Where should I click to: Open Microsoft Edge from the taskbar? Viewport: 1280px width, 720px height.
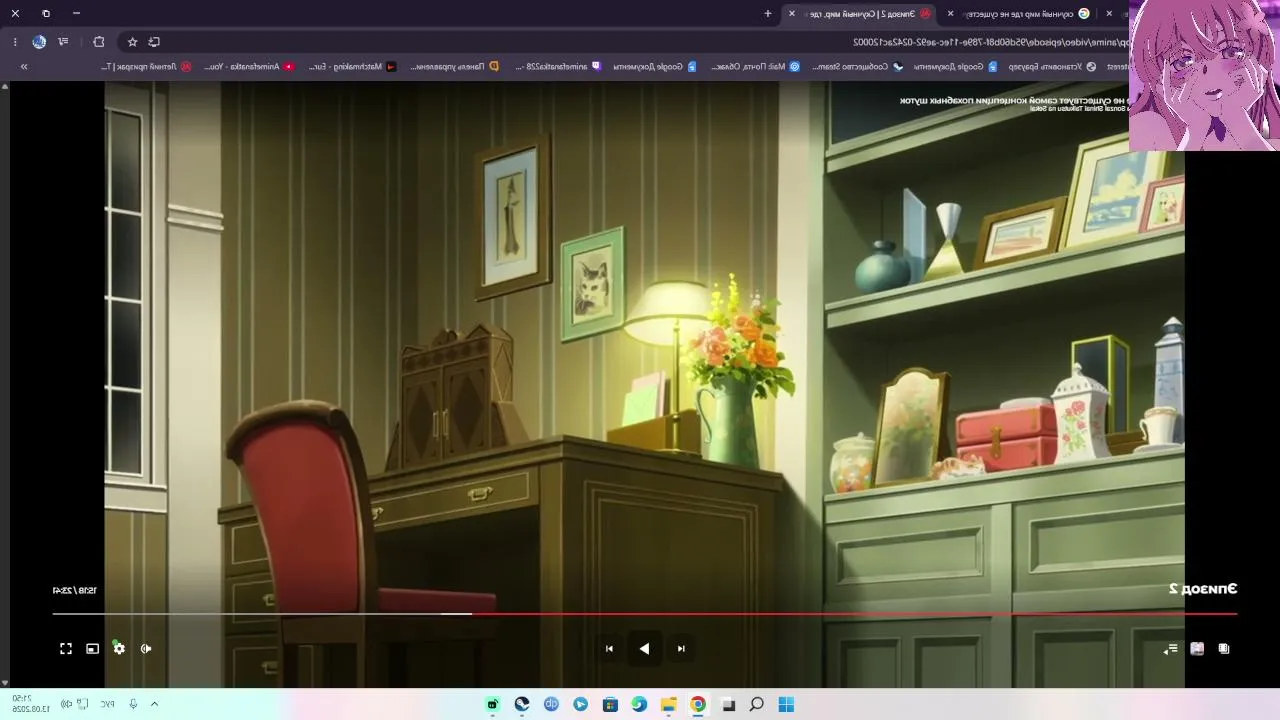point(639,705)
